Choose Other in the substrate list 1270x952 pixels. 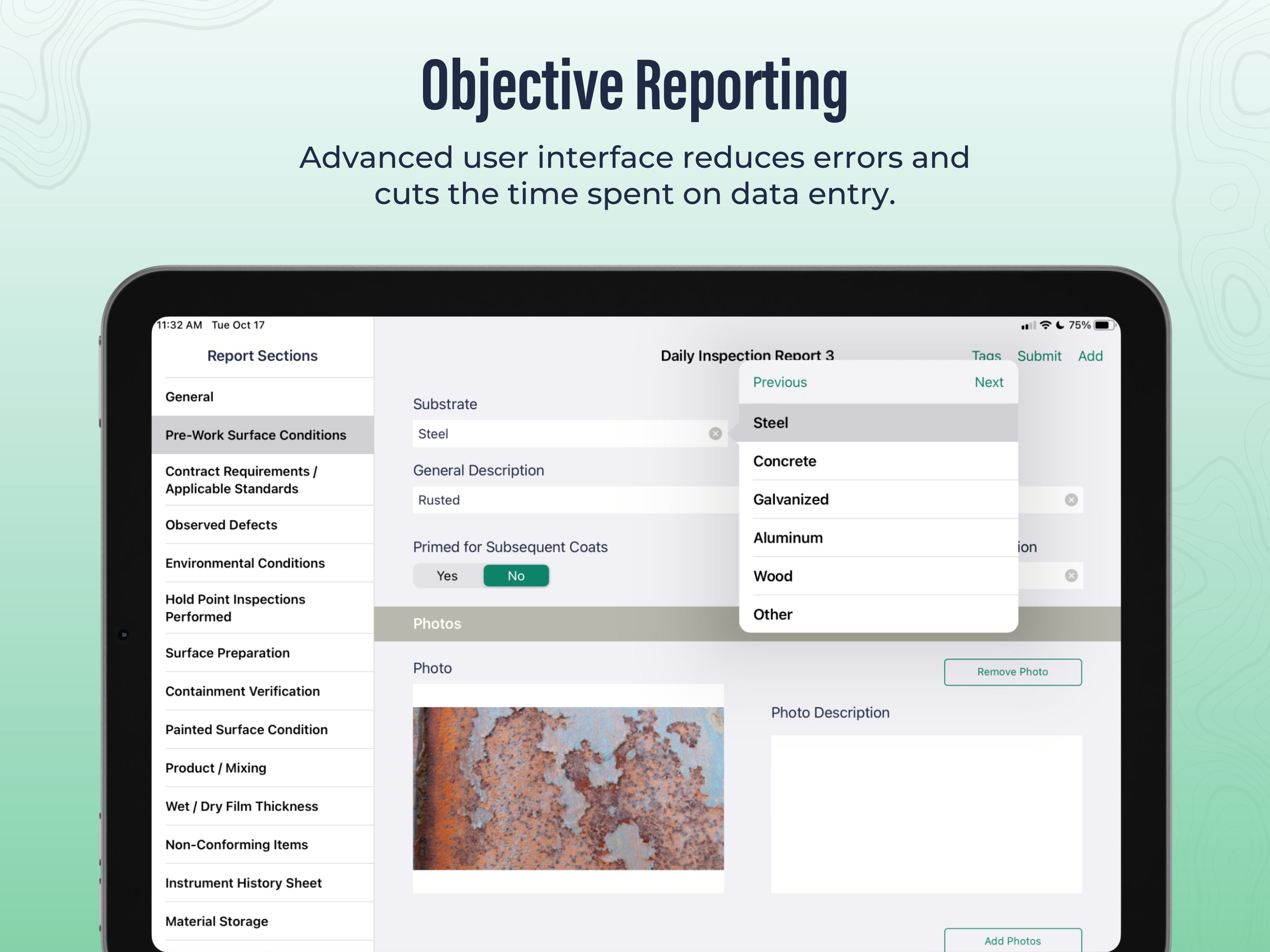[x=879, y=615]
